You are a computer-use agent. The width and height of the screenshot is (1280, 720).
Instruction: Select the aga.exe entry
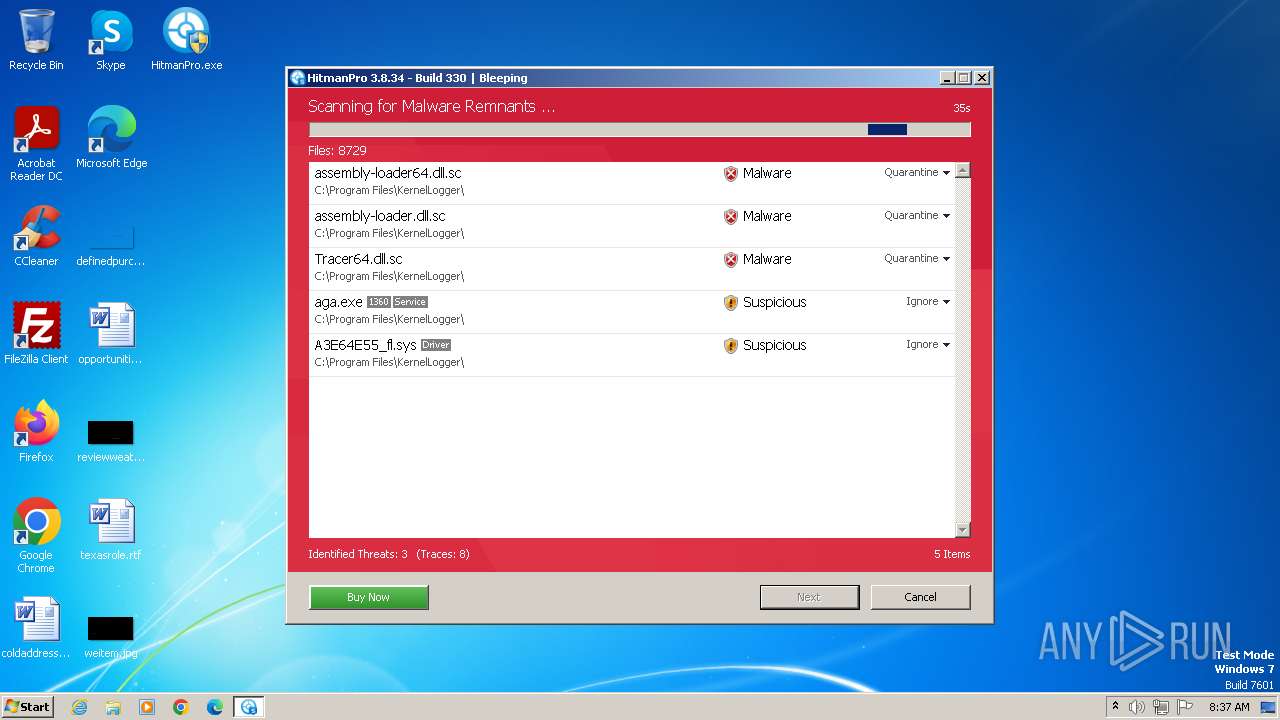coord(632,312)
